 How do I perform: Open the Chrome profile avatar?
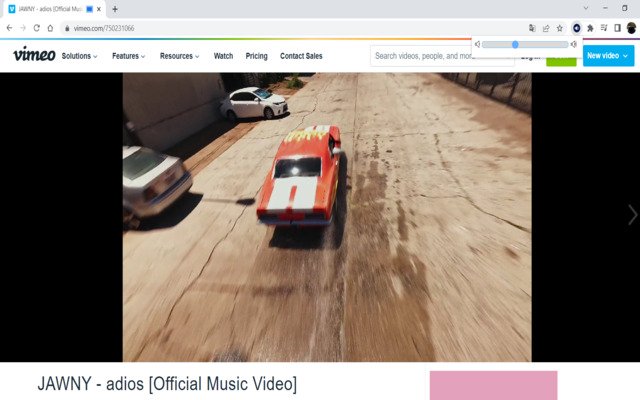(x=631, y=28)
